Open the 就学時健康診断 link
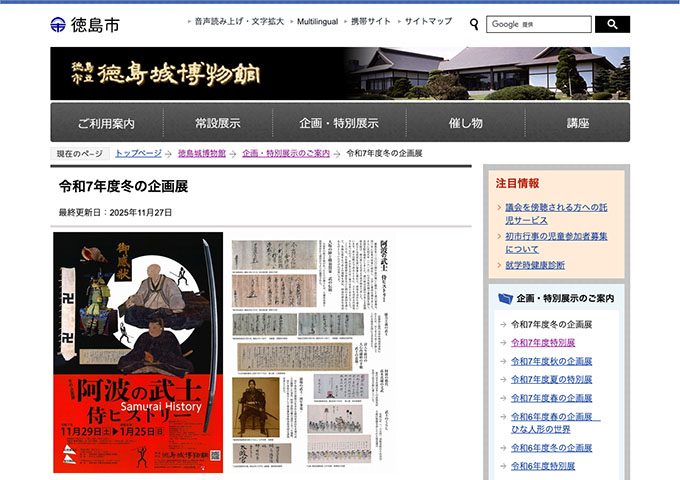This screenshot has height=480, width=680. pyautogui.click(x=535, y=265)
